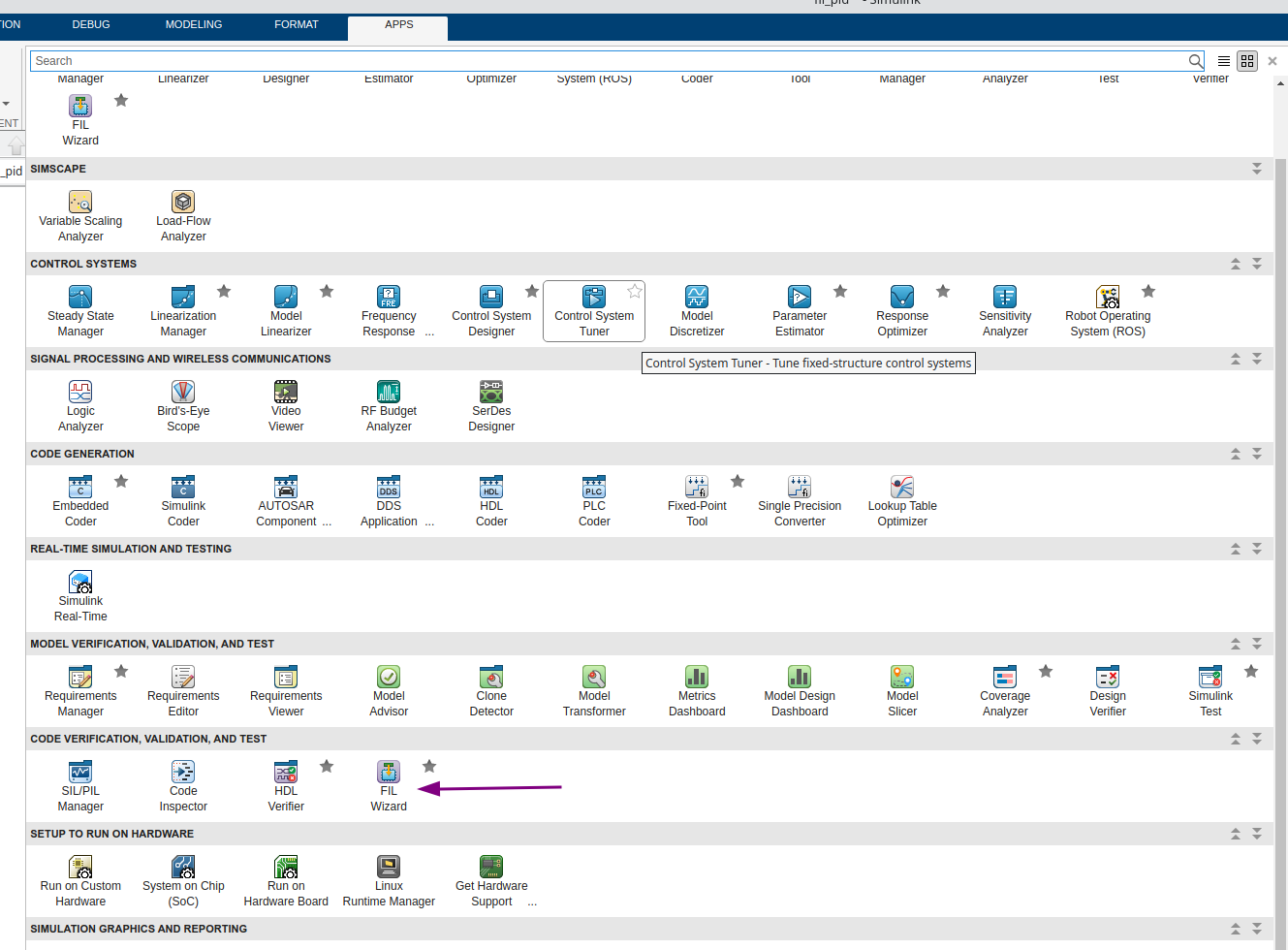
Task: Launch the Load-Flow Analyzer app
Action: tap(183, 215)
